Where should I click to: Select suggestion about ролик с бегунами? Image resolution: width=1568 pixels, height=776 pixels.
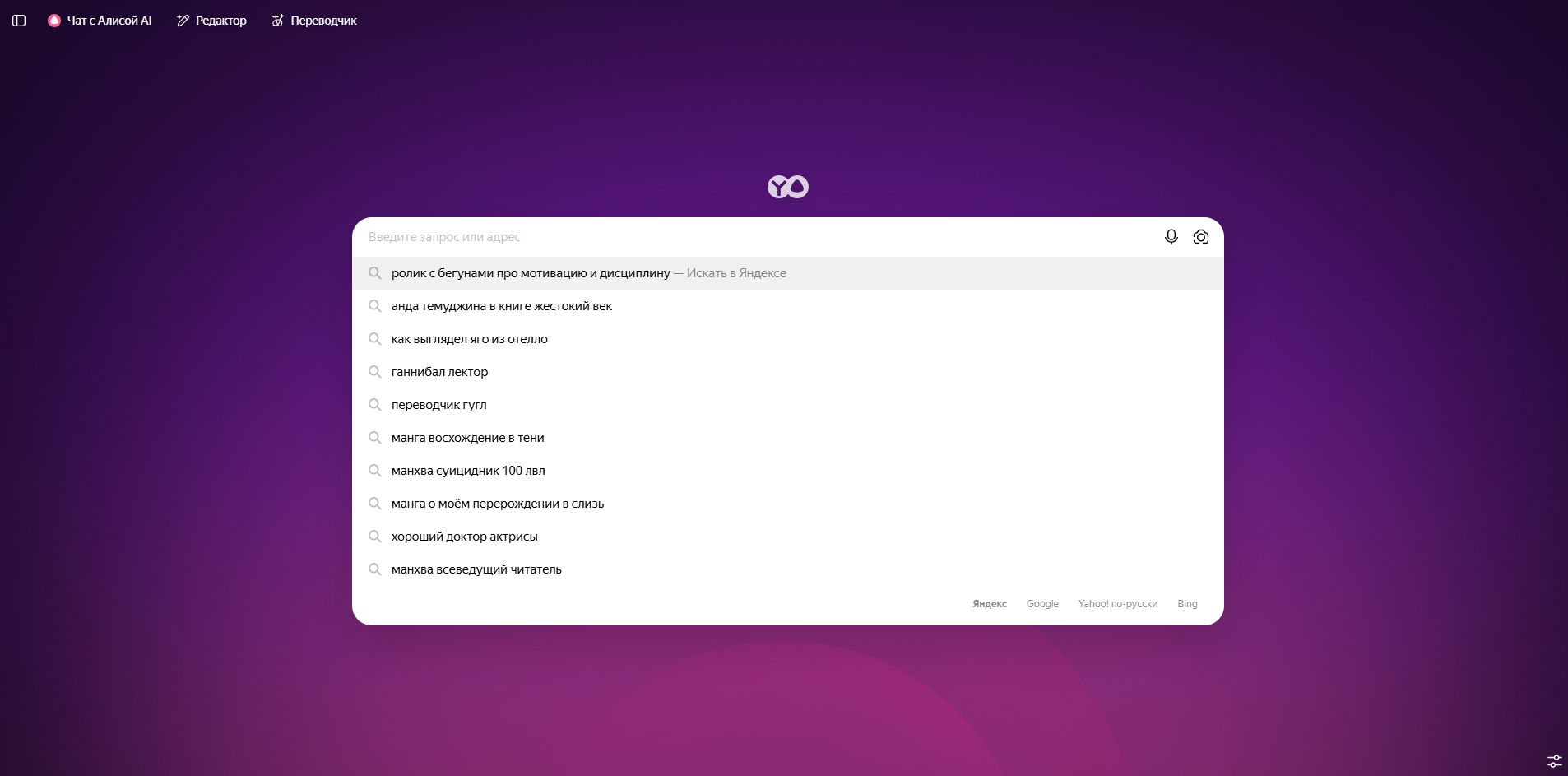pyautogui.click(x=788, y=273)
